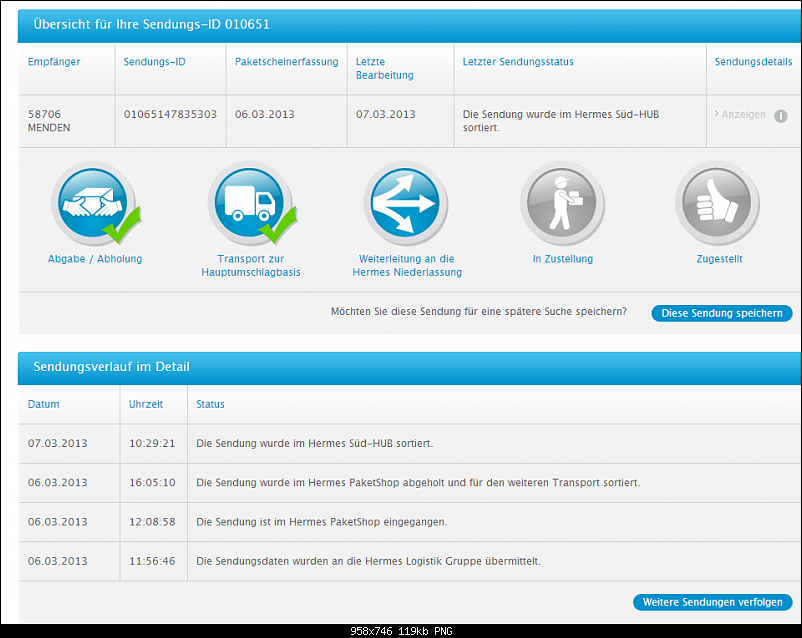Click status 'im Hermes PaketShop abgeholt' row
802x638 pixels.
tap(418, 482)
